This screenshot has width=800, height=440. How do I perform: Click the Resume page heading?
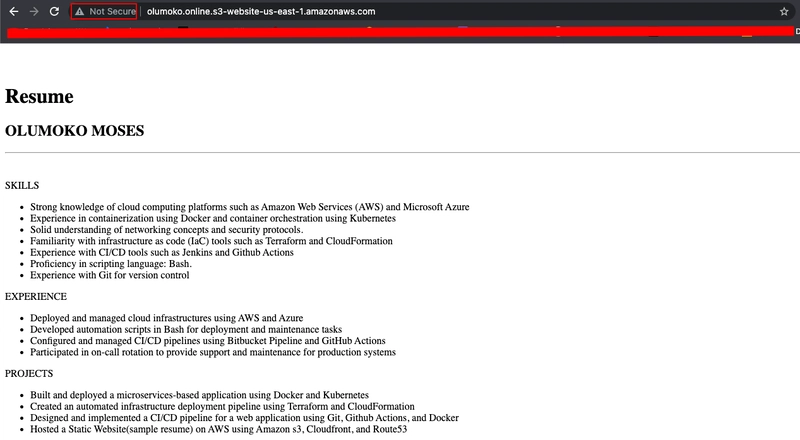(x=39, y=97)
